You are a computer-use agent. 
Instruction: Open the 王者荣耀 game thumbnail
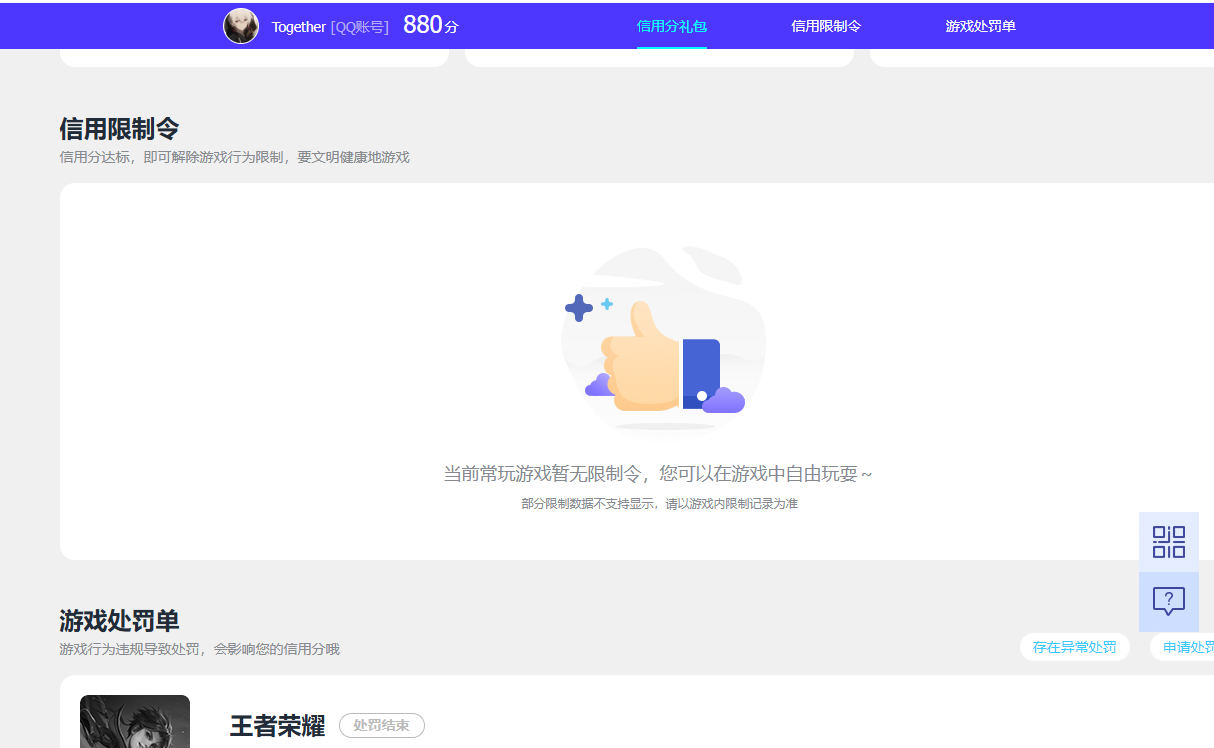click(x=135, y=721)
